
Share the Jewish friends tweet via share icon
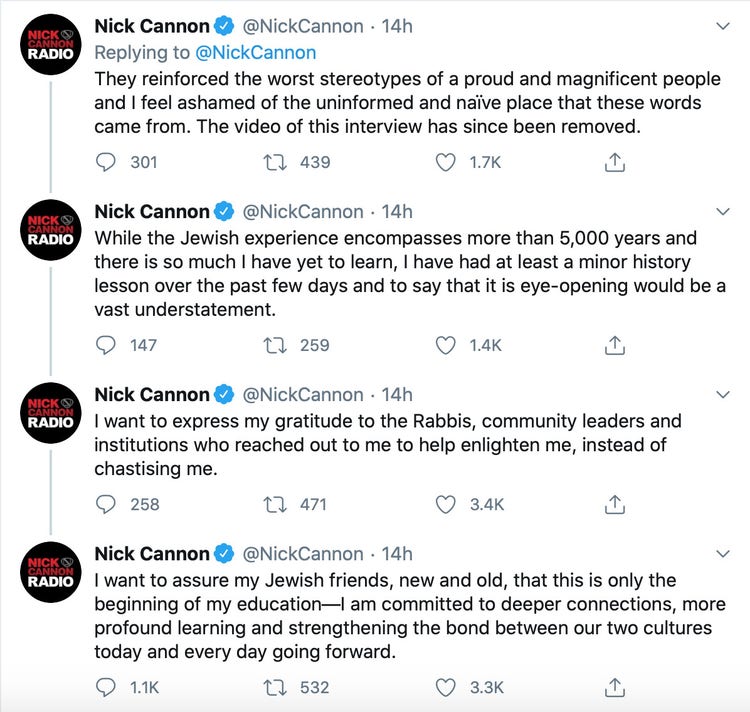point(616,687)
